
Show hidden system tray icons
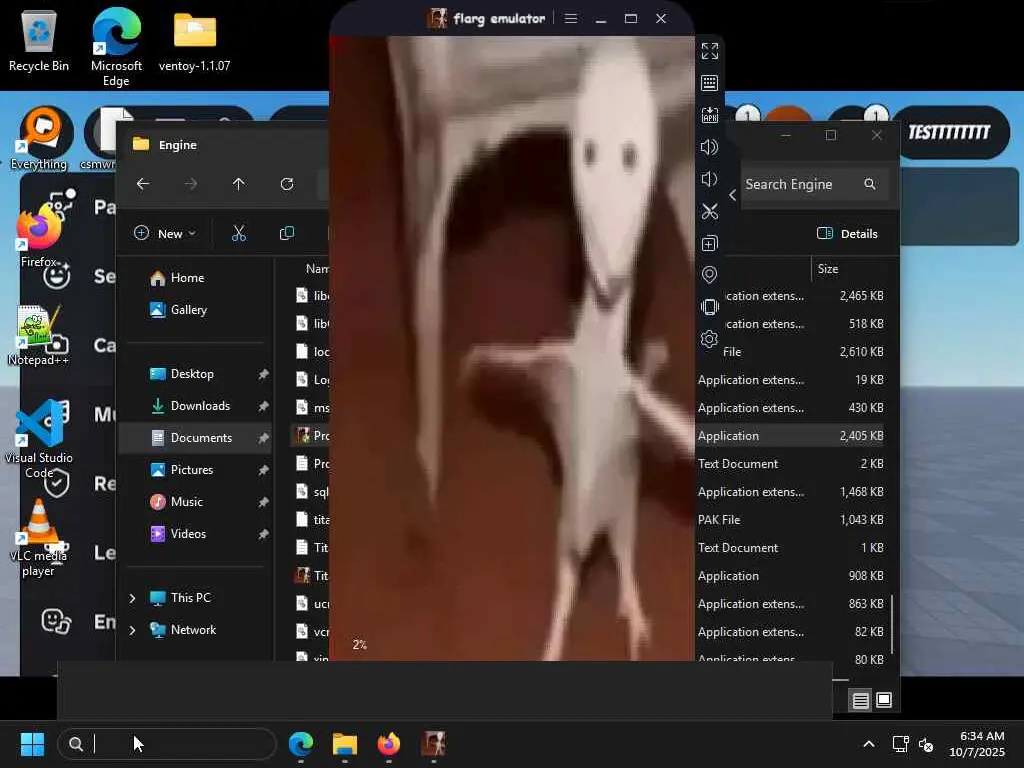869,744
